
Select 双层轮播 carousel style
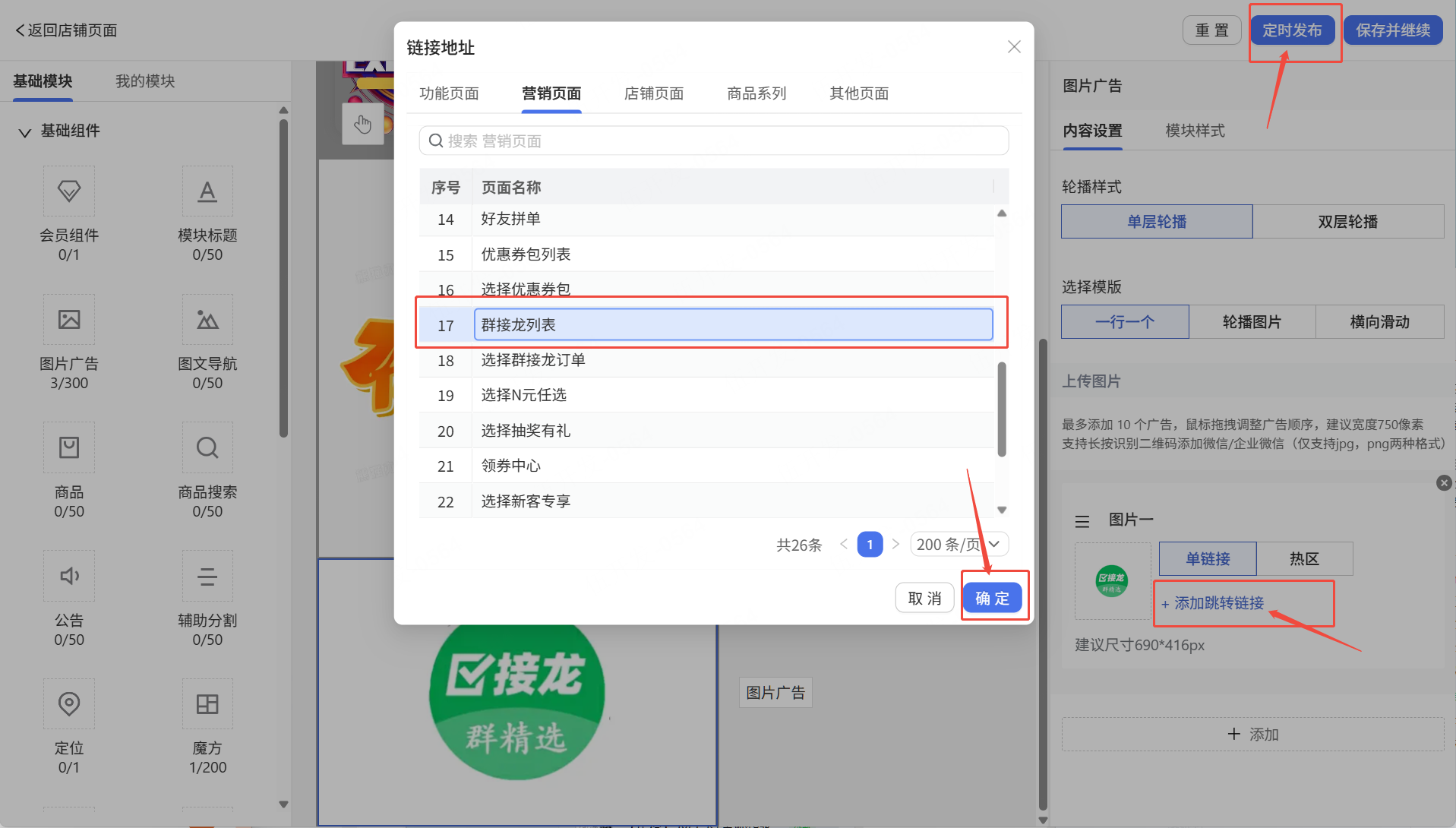(x=1348, y=222)
